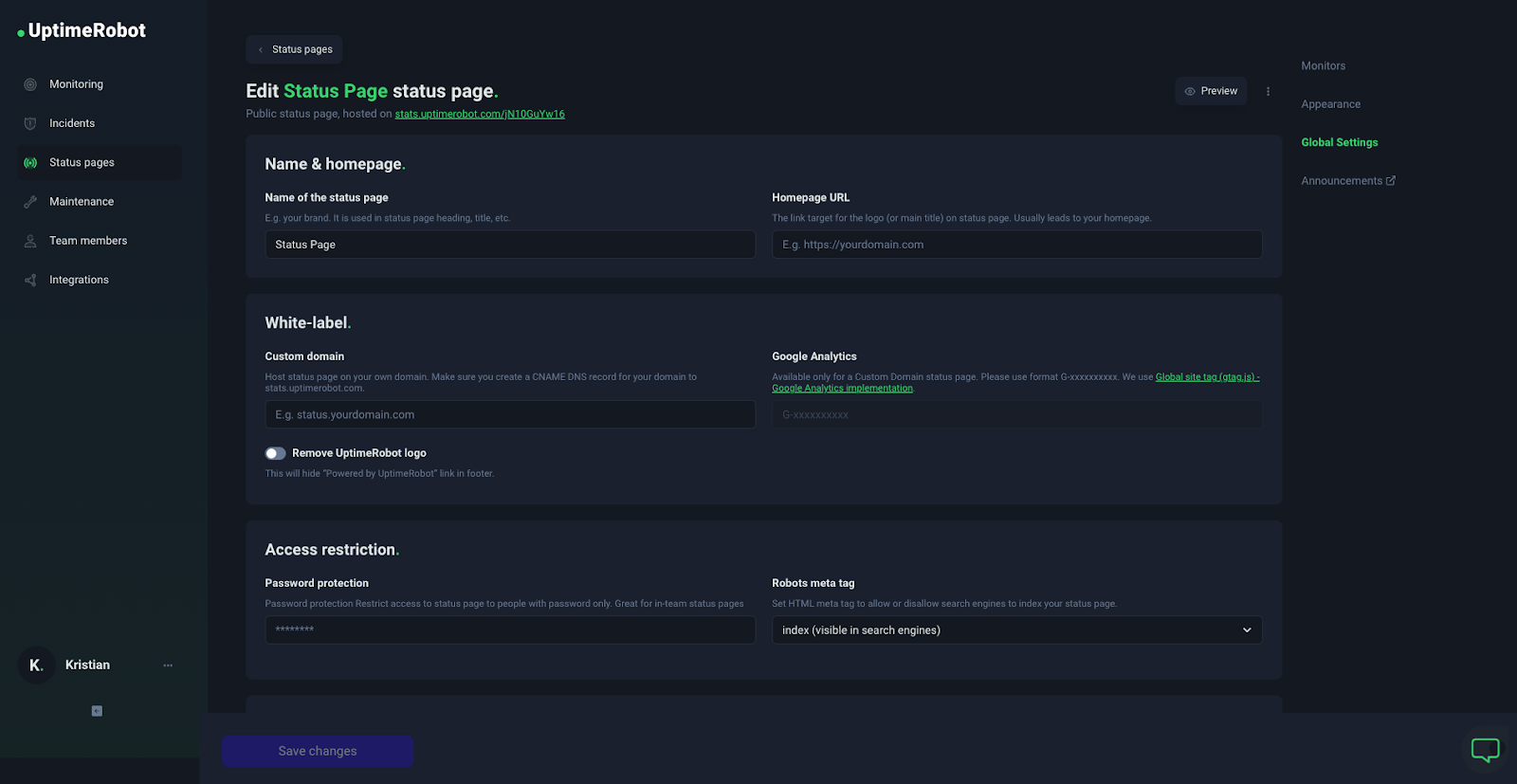Click the Name & homepage heading

[335, 164]
